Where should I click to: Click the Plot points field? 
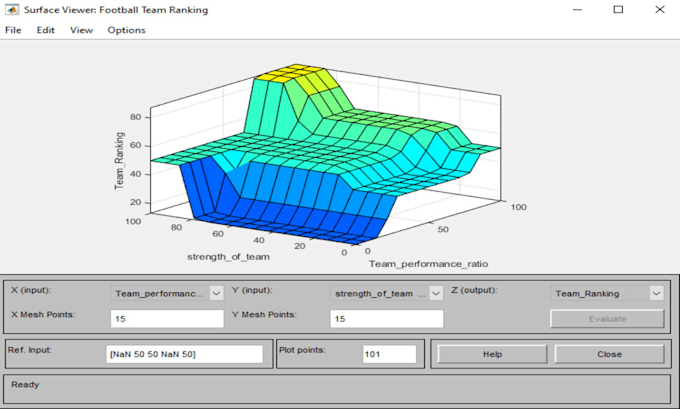[389, 354]
